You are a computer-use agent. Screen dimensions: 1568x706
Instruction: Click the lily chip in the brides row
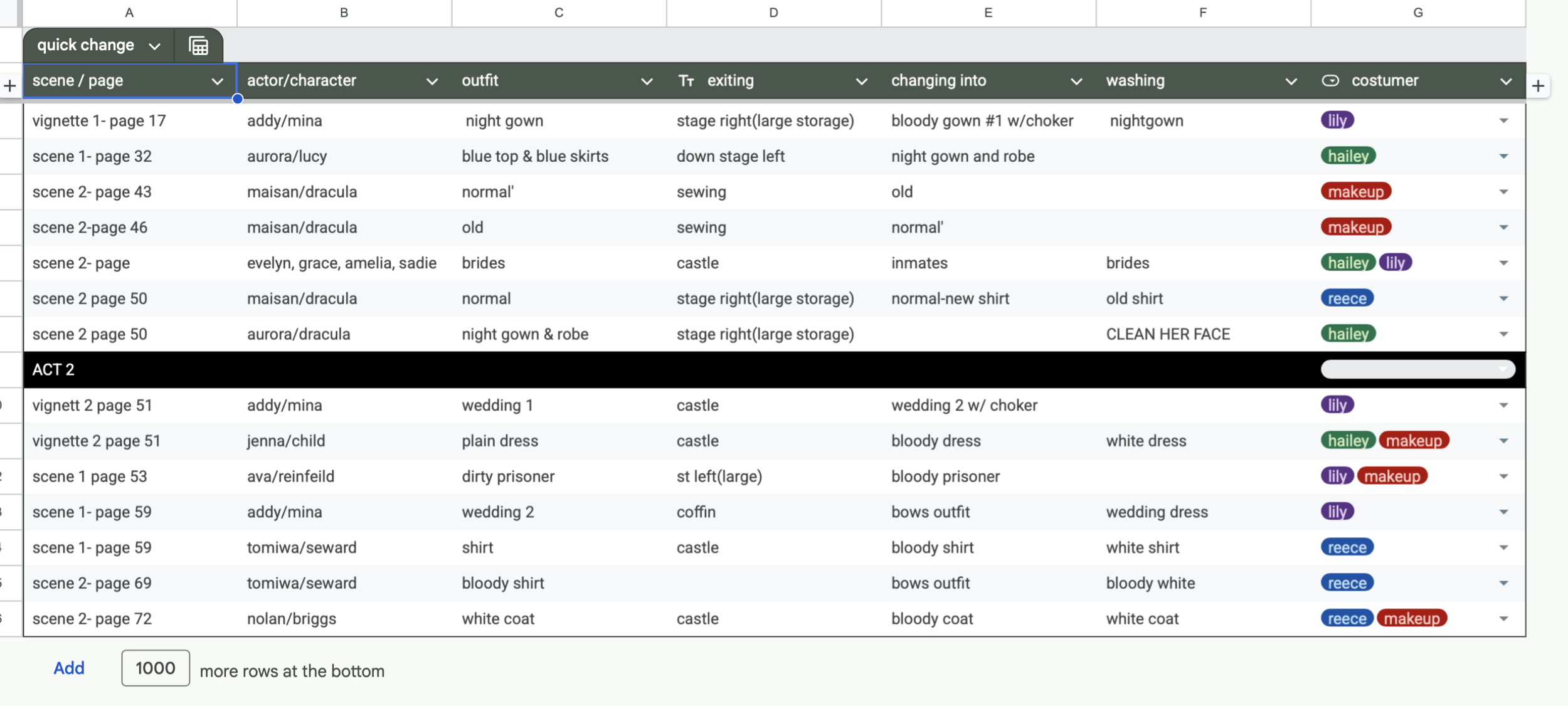click(x=1396, y=263)
